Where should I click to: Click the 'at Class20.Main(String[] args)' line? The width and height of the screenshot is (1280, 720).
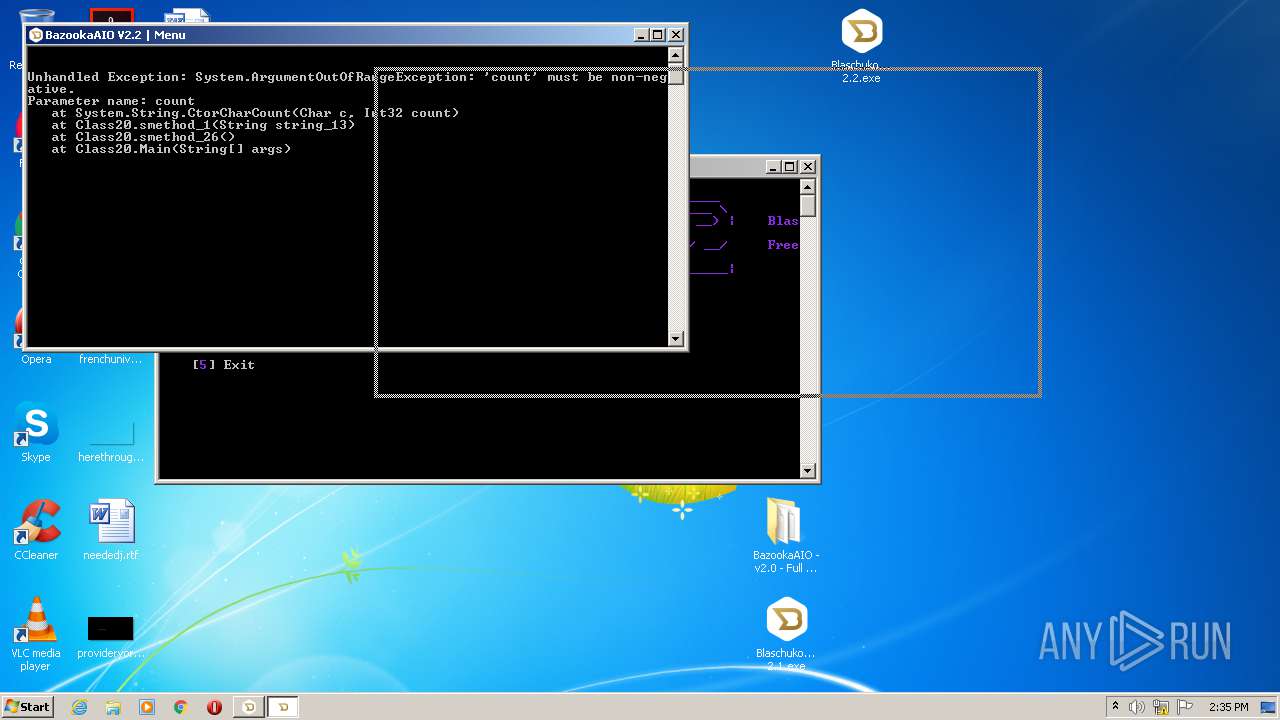pos(171,149)
